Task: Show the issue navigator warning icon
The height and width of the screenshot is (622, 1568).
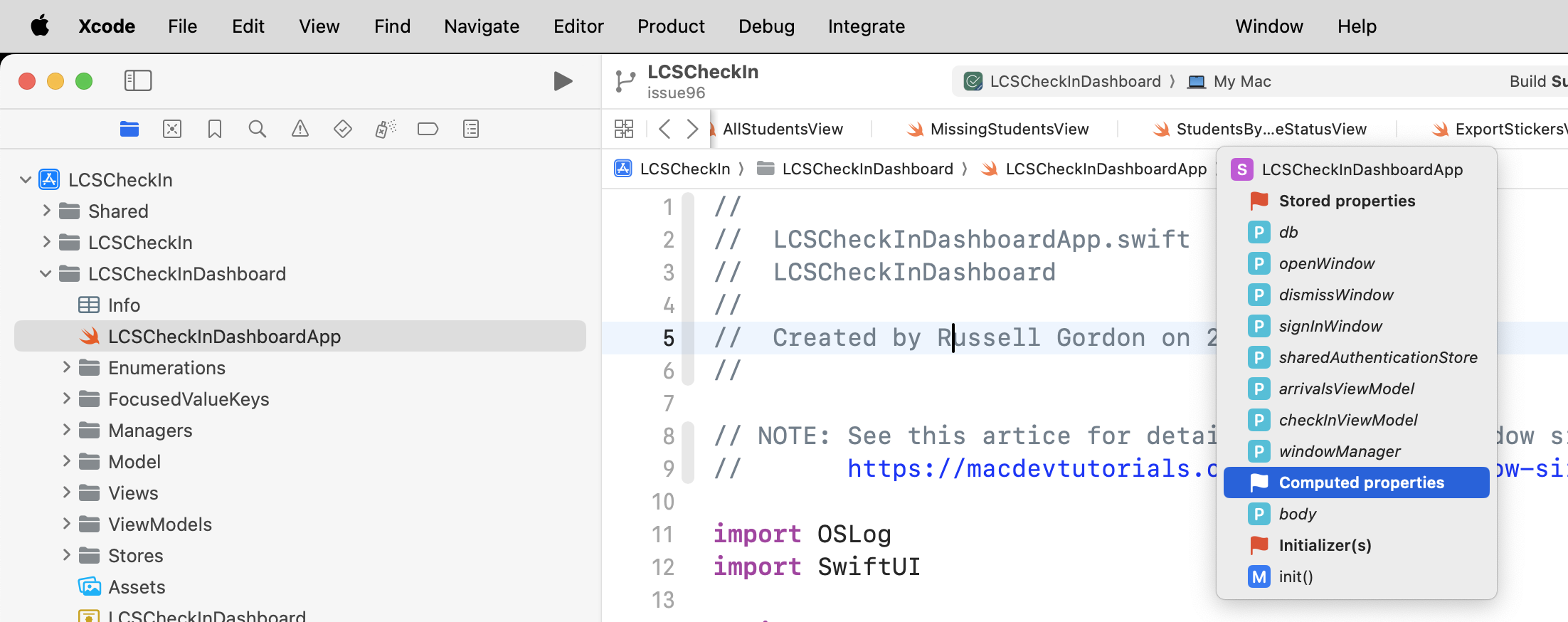Action: tap(300, 129)
